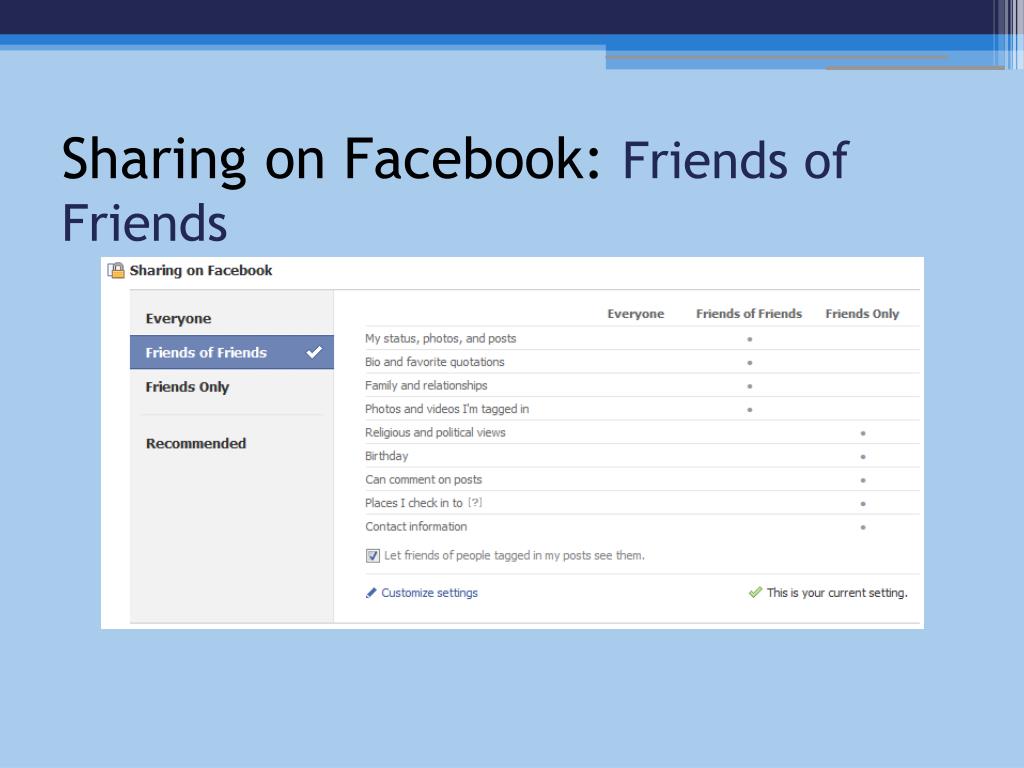Click the dot in the Birthday row
This screenshot has width=1024, height=768.
coord(863,456)
